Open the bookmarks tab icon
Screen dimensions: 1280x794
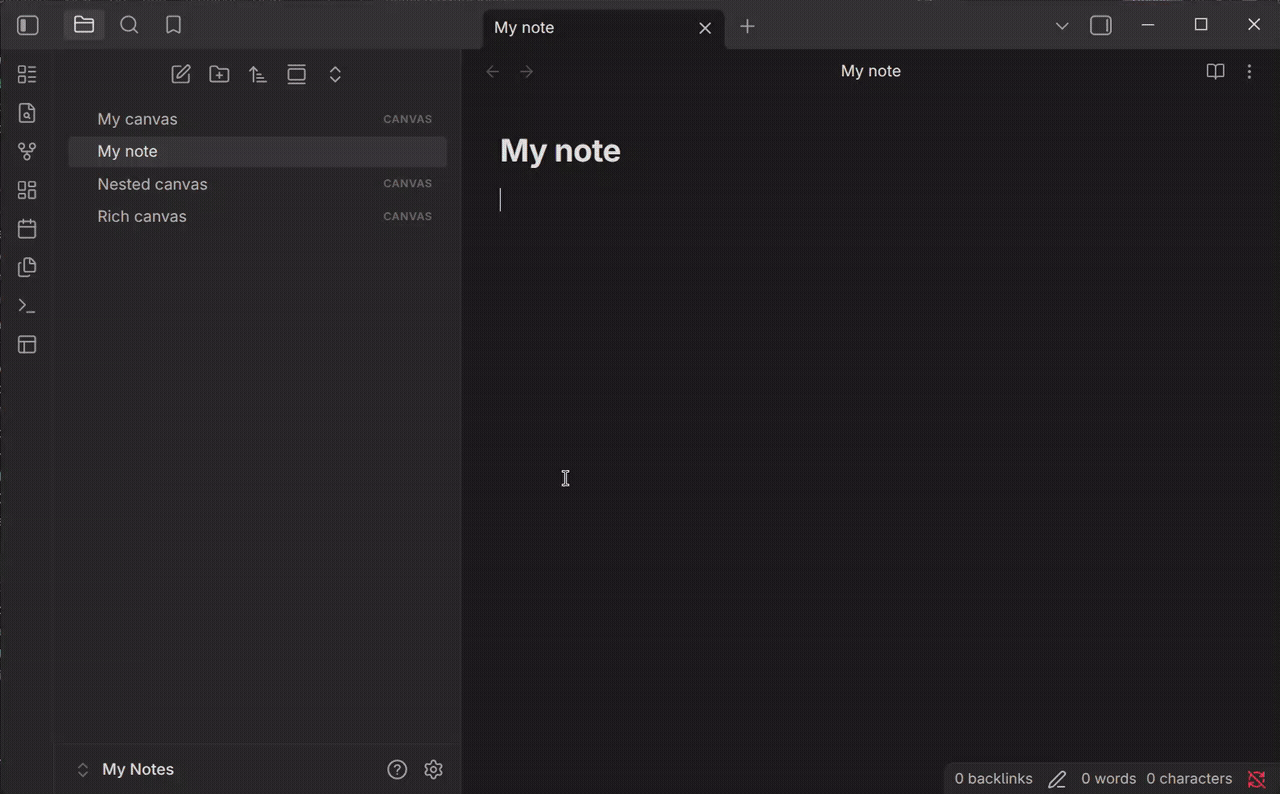point(174,25)
